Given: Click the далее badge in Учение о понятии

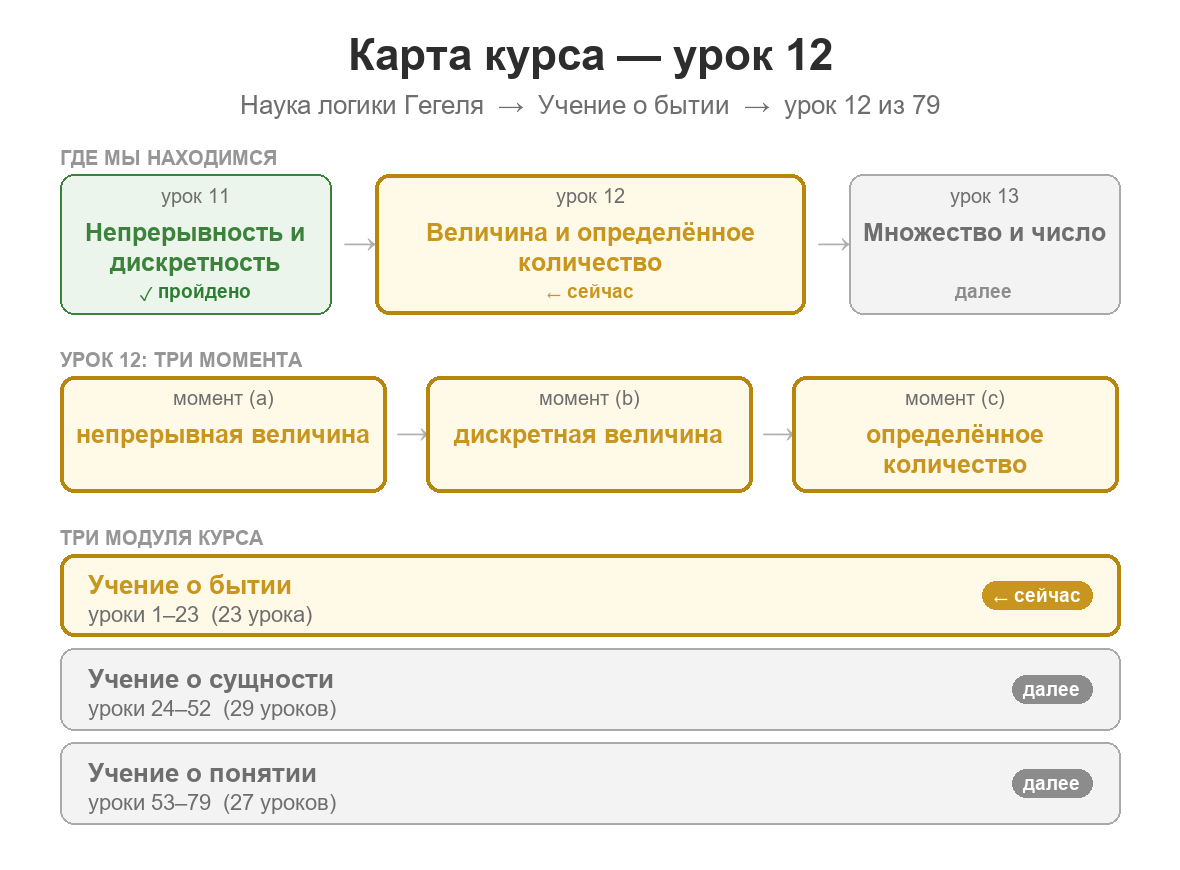Looking at the screenshot, I should [1051, 783].
